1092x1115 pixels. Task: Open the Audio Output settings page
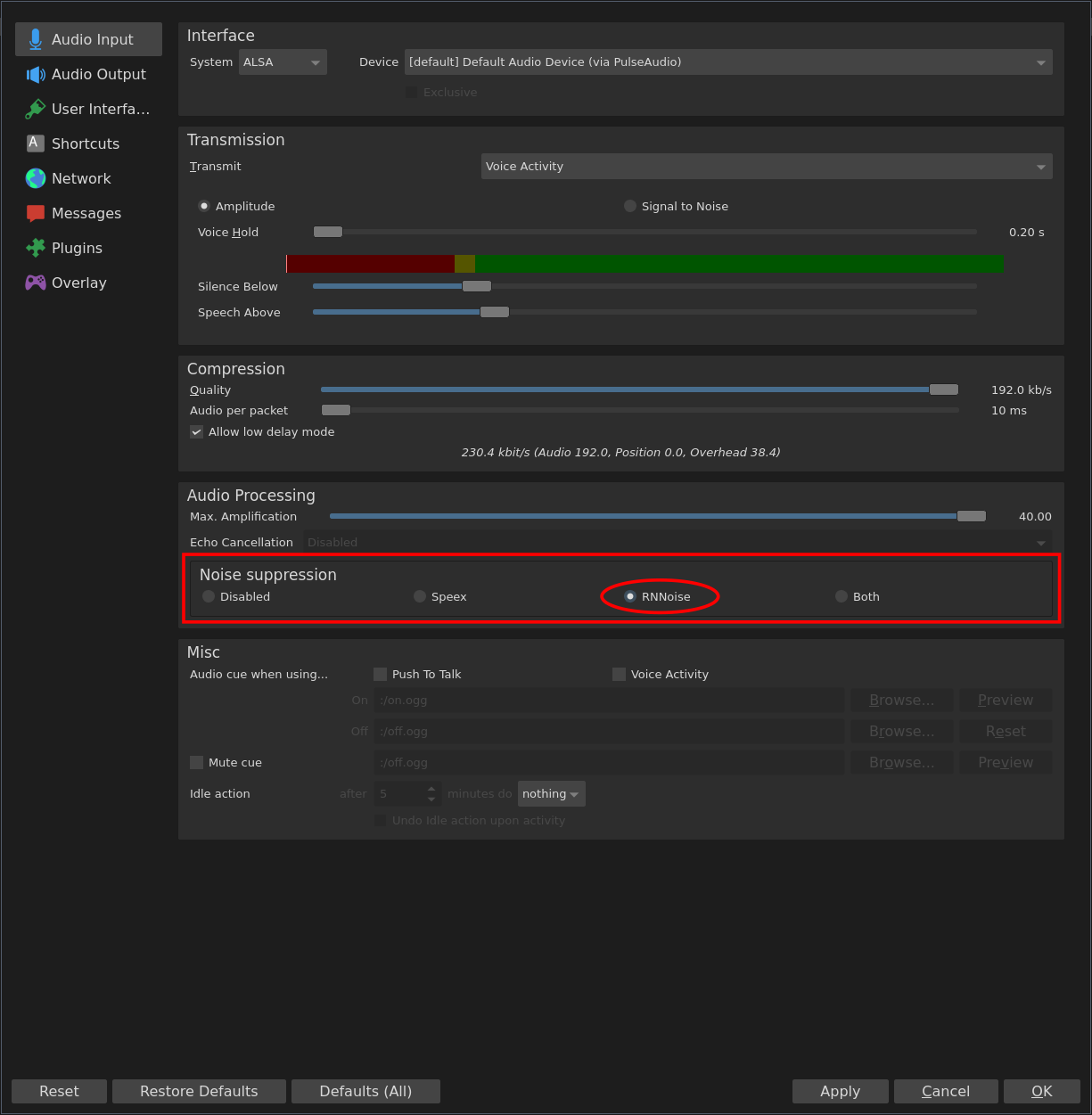(x=87, y=74)
